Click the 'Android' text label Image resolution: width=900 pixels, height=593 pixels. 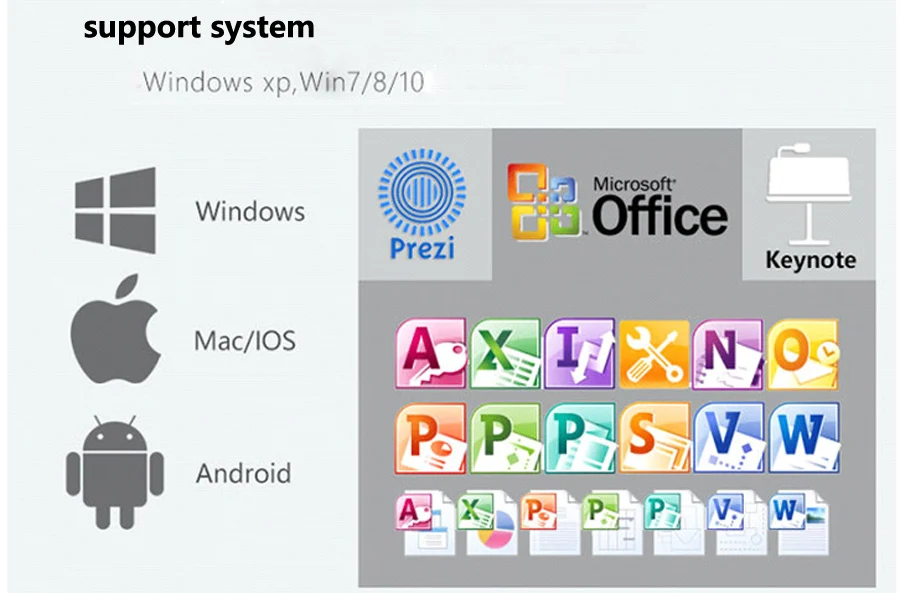click(x=243, y=474)
